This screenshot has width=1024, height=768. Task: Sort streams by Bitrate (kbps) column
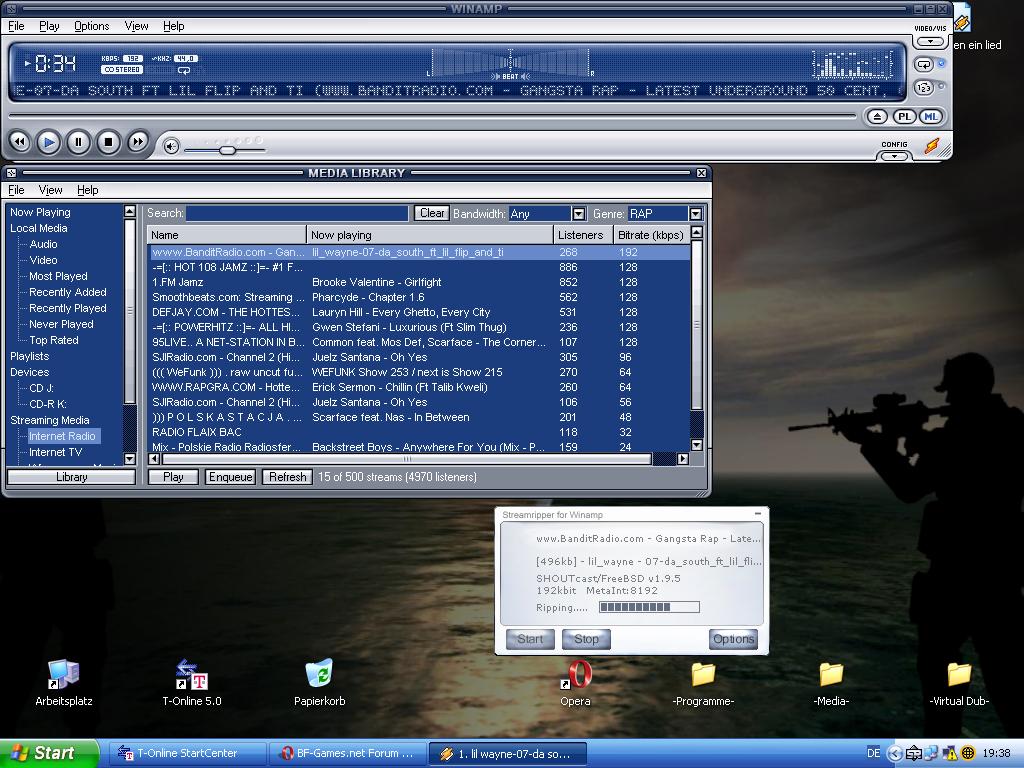[651, 234]
